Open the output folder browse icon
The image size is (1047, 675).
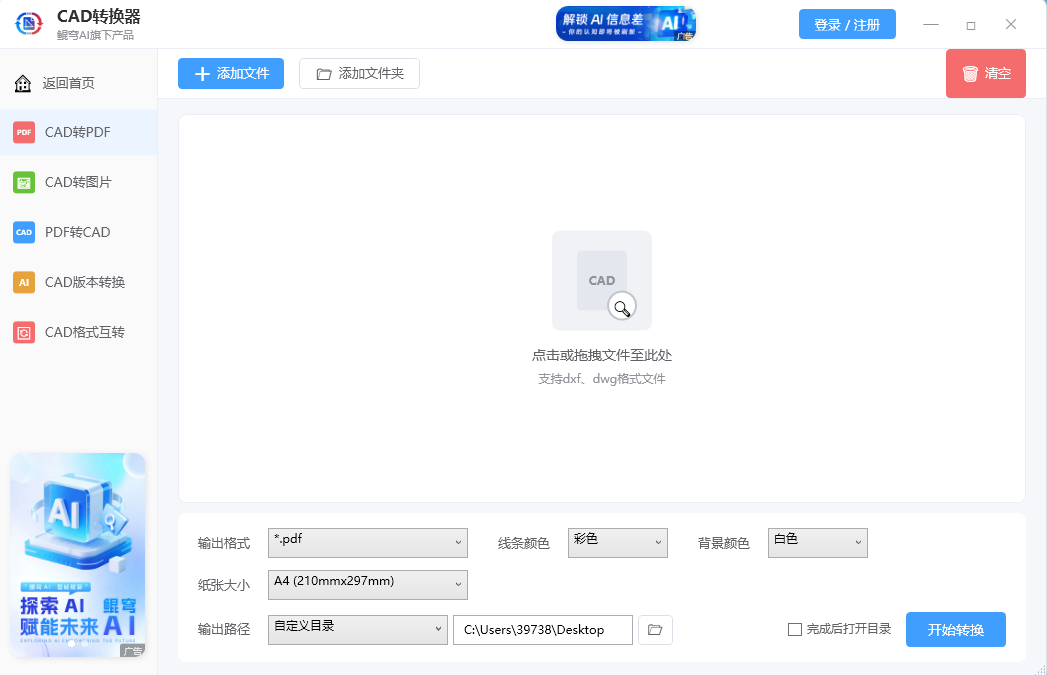[655, 629]
